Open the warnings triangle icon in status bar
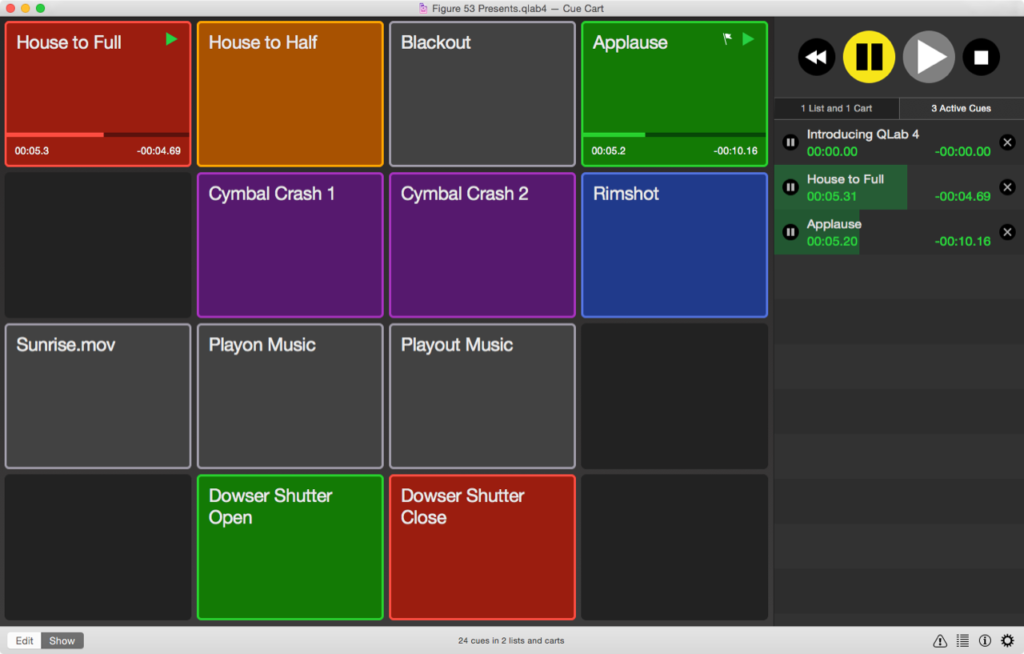This screenshot has width=1024, height=654. click(x=940, y=641)
